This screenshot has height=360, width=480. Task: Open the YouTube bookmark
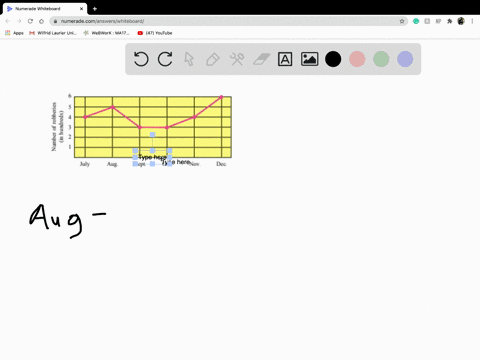coord(155,33)
